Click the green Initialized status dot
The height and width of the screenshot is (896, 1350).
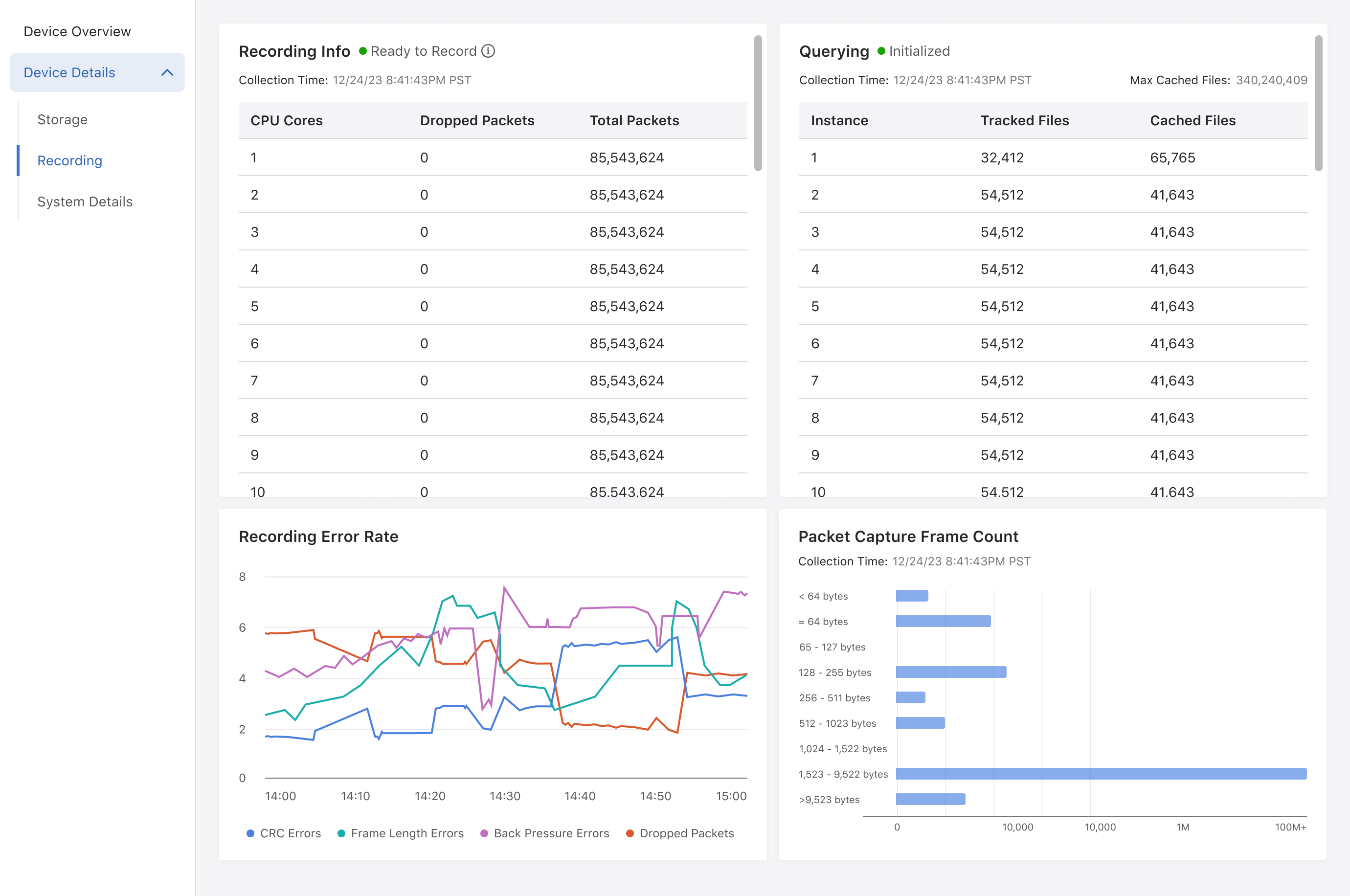[x=881, y=51]
